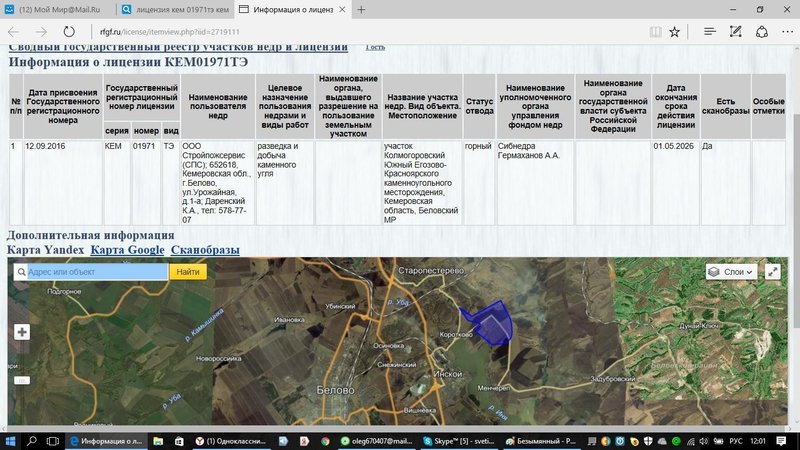Open the Карта Yandex link
This screenshot has height=450, width=800.
(44, 248)
